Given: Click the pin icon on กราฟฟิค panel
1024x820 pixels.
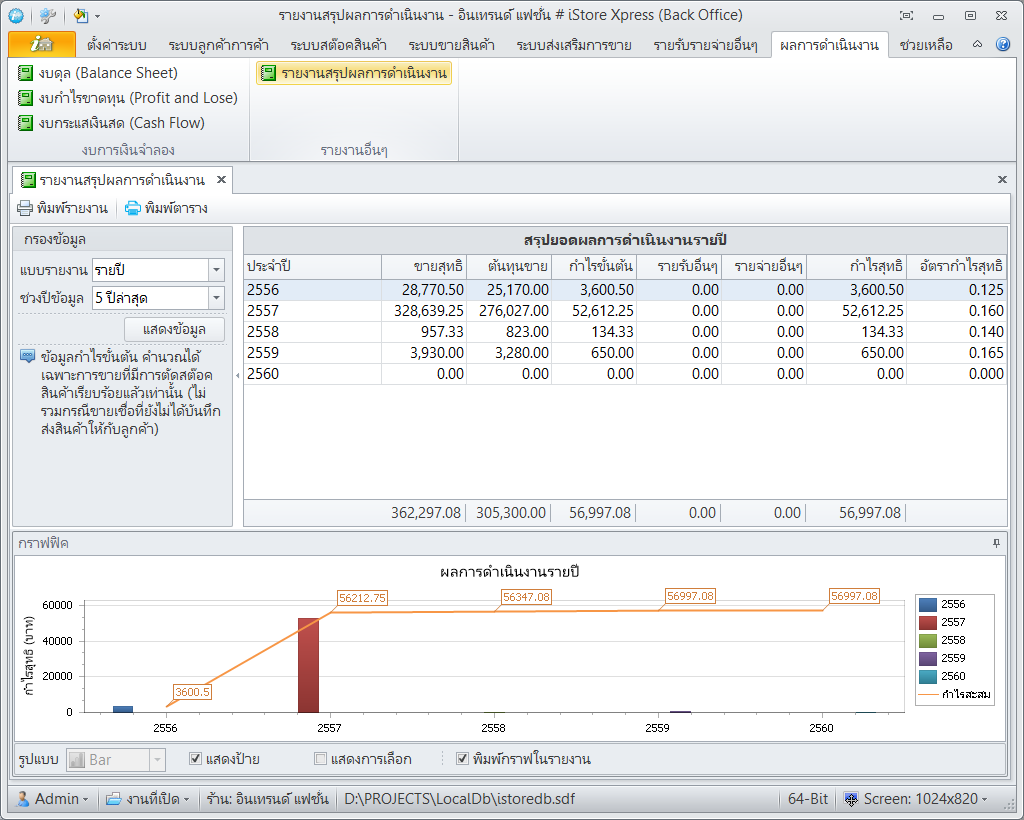Looking at the screenshot, I should pyautogui.click(x=996, y=543).
